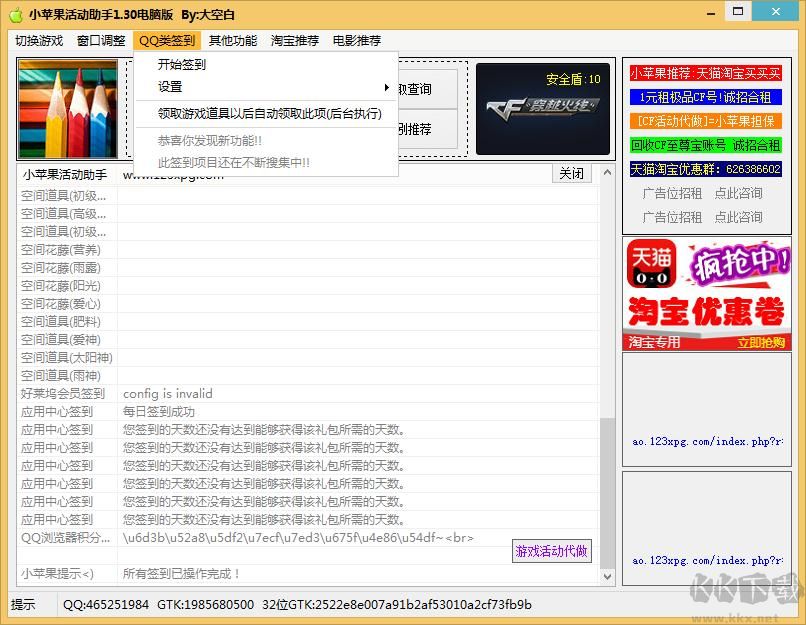Click the CF 穿越火线 game banner

[x=543, y=108]
